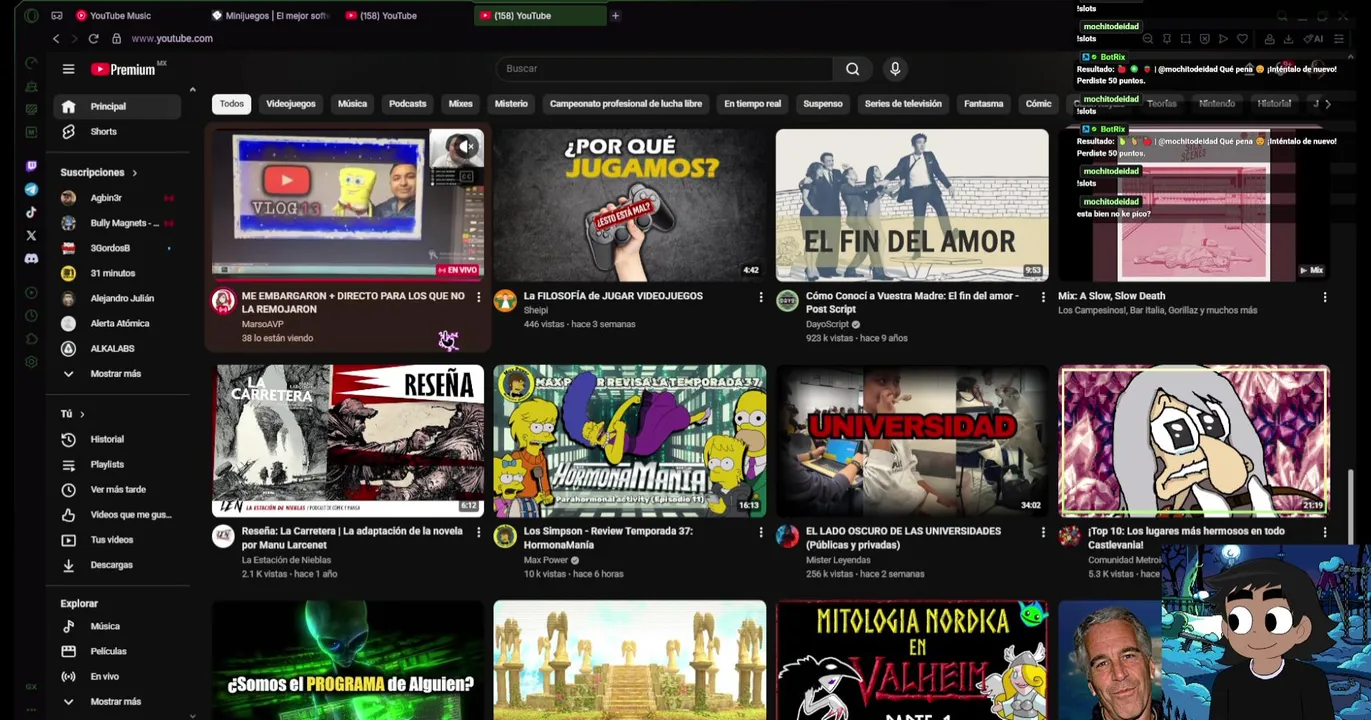This screenshot has height=720, width=1371.
Task: Collapse sidebar scroll-up arrow near Premium logo
Action: (192, 90)
